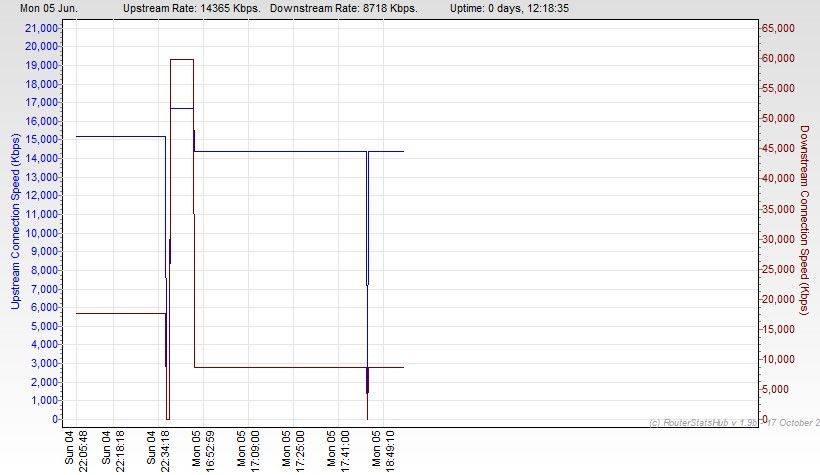Screen dimensions: 820x475
Task: Select the Uptime 0 days 12:18:35 text
Action: click(512, 8)
